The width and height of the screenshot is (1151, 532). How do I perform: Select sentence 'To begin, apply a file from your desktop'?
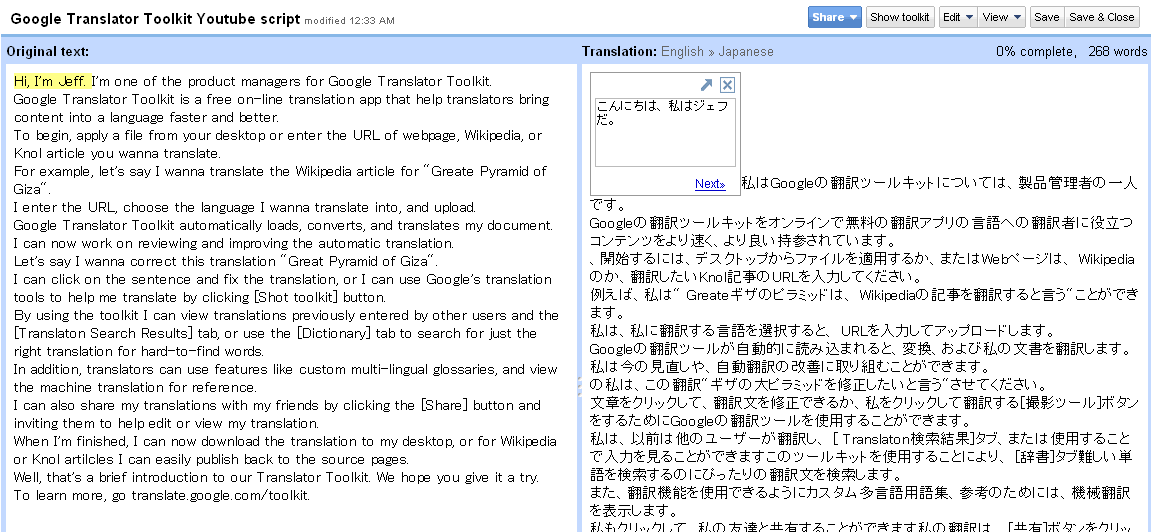pyautogui.click(x=277, y=145)
